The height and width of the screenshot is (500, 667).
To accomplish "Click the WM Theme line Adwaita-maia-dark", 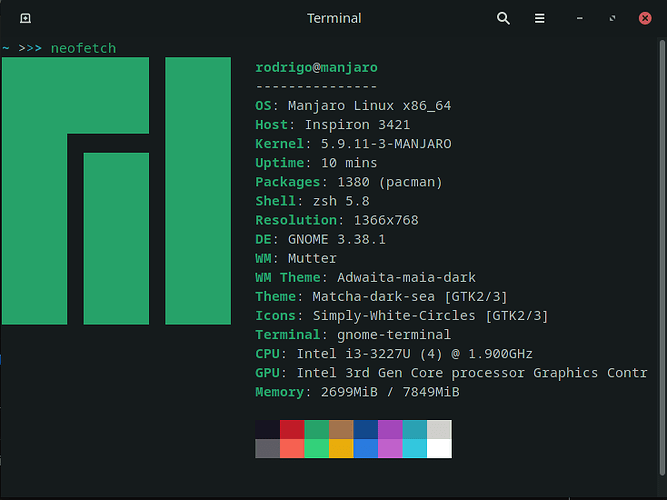I will (365, 277).
